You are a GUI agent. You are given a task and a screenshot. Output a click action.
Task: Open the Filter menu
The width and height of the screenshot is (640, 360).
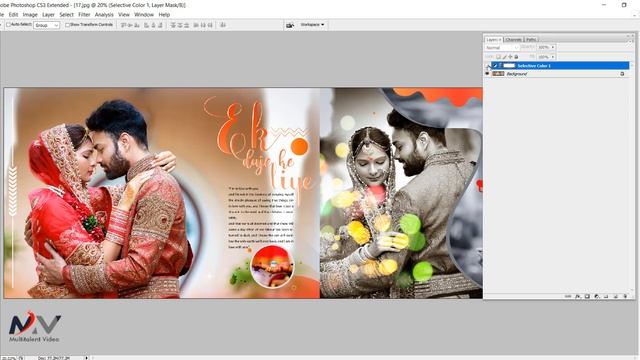click(x=84, y=15)
